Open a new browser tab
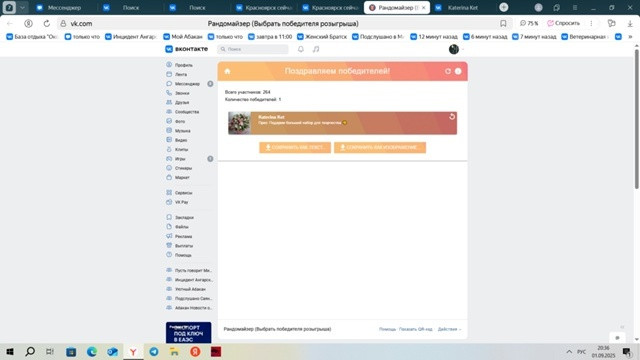 tap(504, 7)
